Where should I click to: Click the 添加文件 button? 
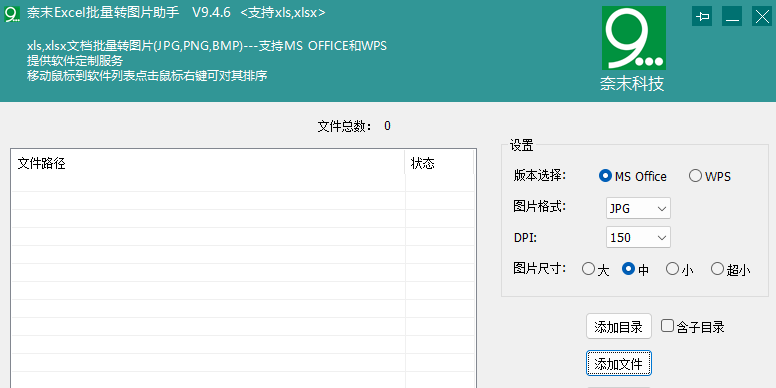[619, 364]
